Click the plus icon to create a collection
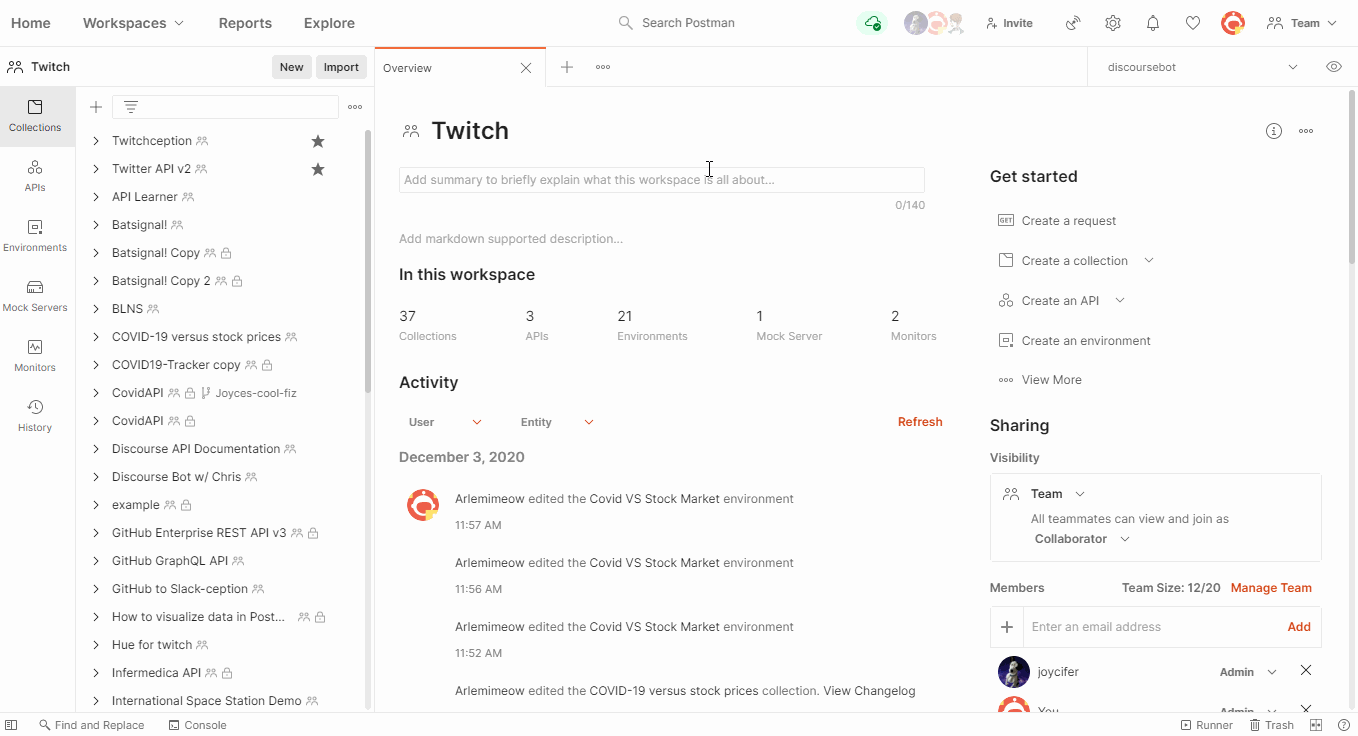Viewport: 1358px width, 736px height. [96, 107]
